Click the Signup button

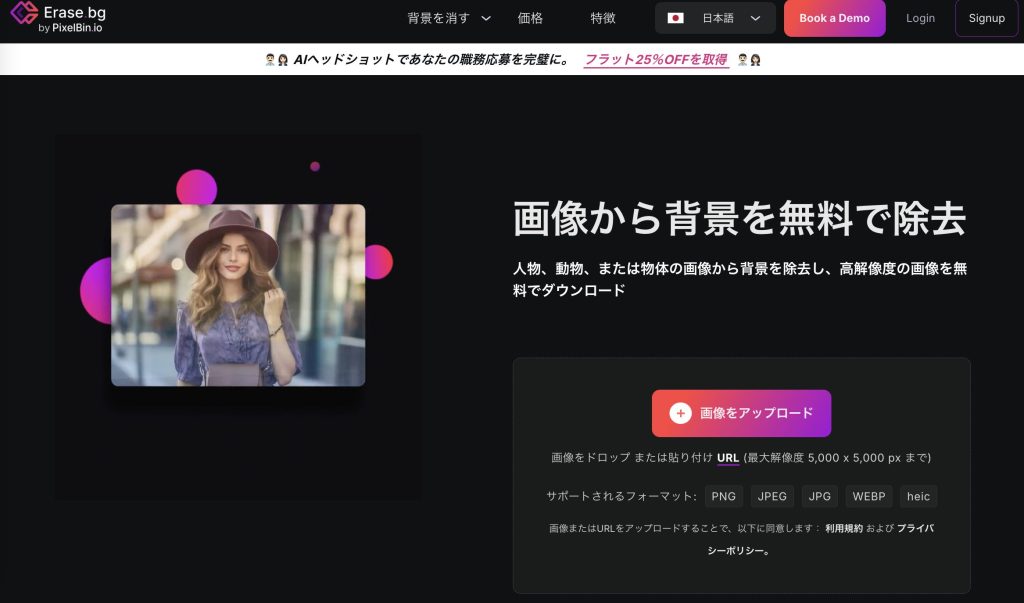tap(986, 18)
